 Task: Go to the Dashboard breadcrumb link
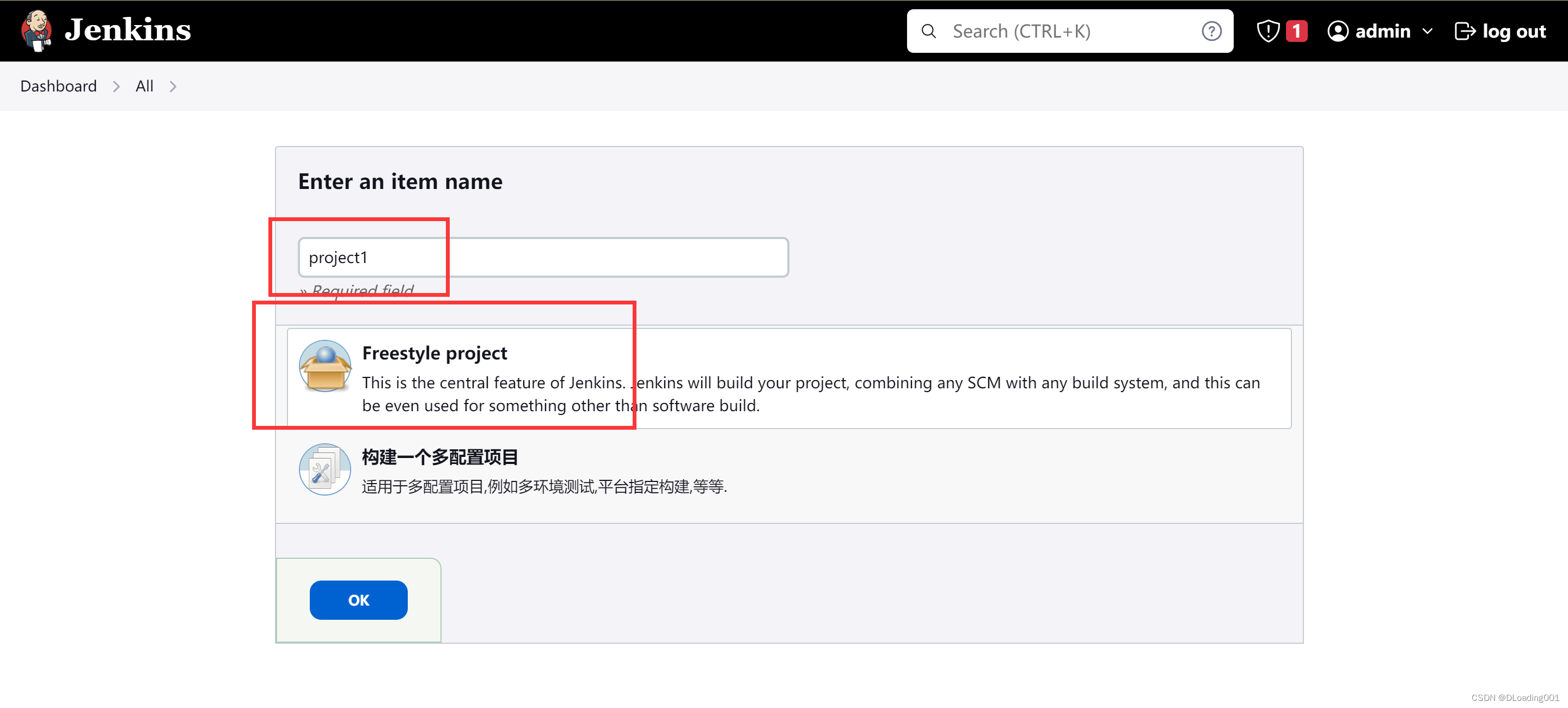[x=58, y=86]
